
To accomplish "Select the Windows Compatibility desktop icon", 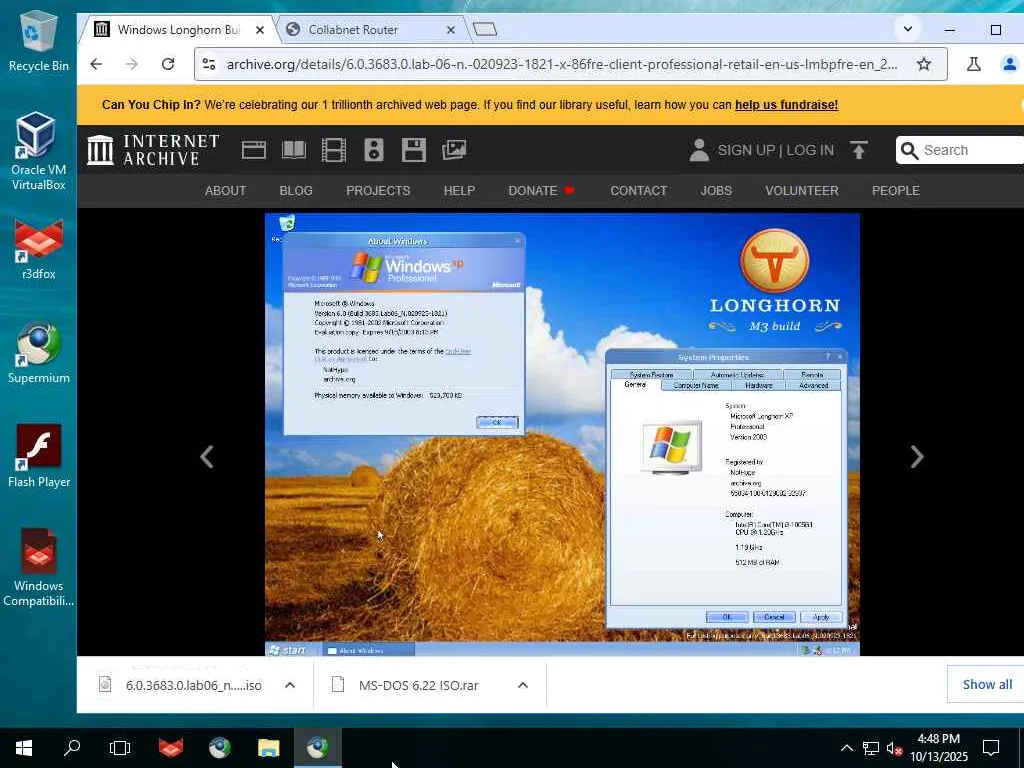I will click(x=39, y=568).
